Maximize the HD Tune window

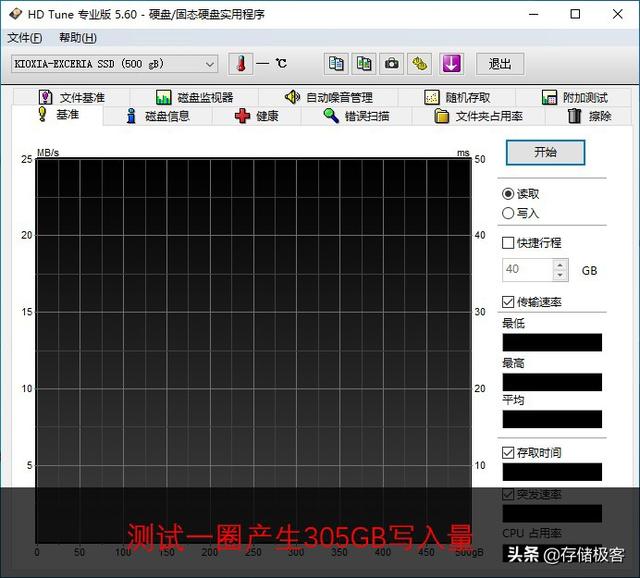click(x=575, y=14)
